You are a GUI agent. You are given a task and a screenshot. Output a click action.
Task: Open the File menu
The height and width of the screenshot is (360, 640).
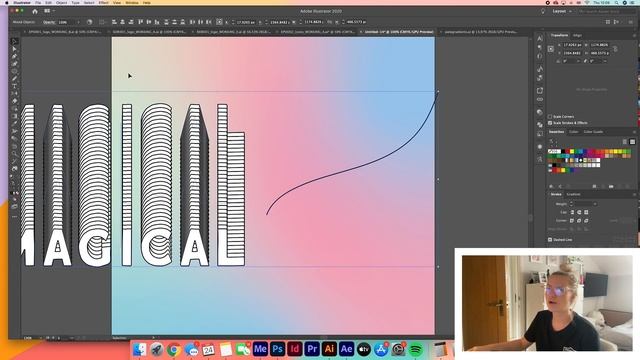pos(38,2)
